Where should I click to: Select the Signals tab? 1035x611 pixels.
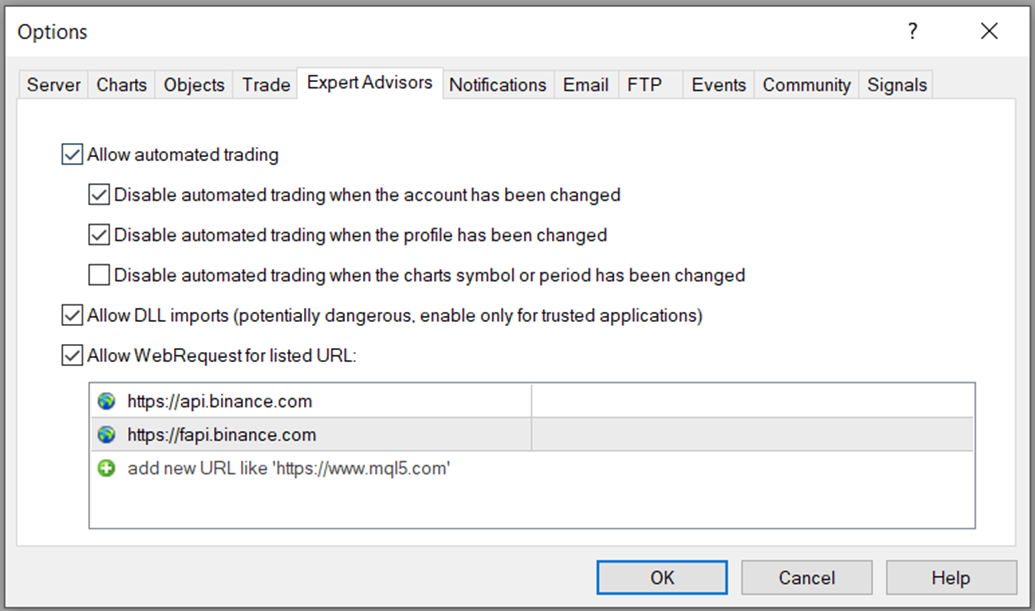(897, 85)
